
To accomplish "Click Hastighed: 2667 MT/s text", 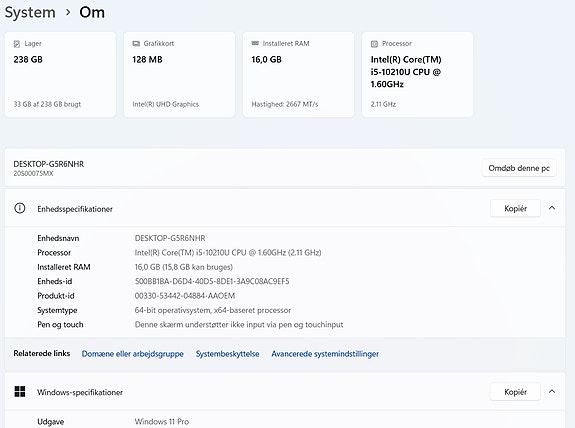I will pyautogui.click(x=285, y=104).
